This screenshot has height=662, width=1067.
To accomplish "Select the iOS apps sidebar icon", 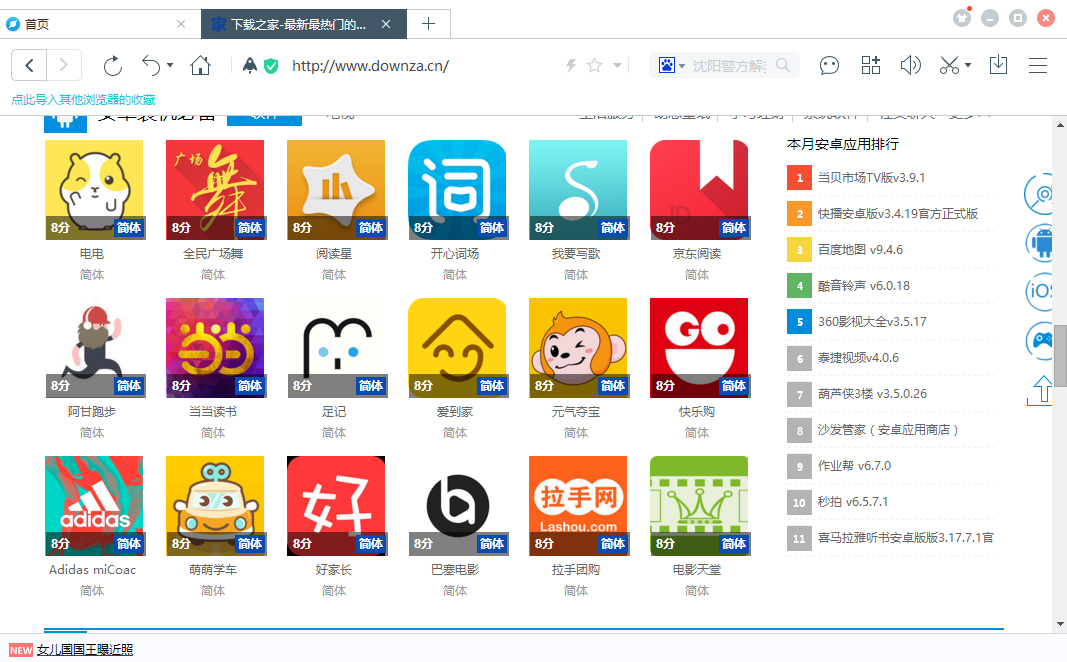I will coord(1040,291).
